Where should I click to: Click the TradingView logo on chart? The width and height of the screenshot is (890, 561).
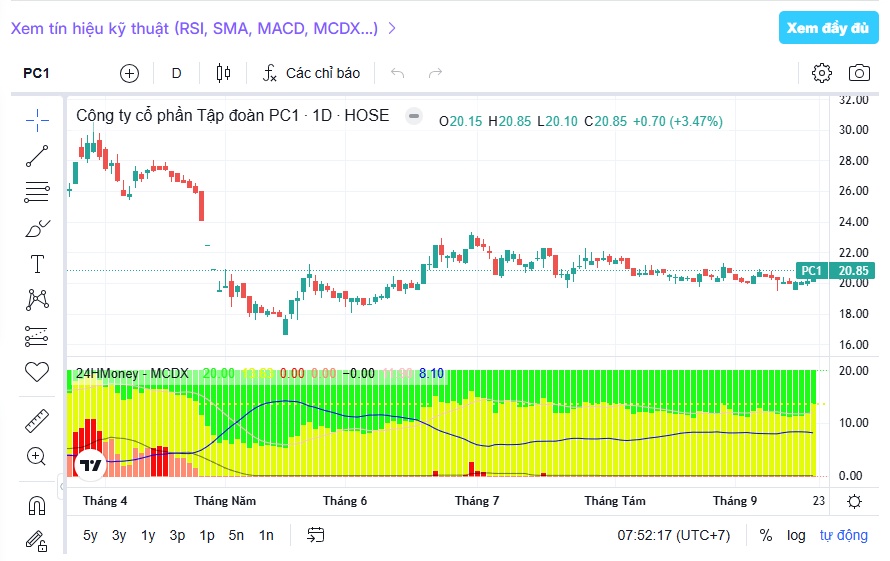[x=91, y=466]
